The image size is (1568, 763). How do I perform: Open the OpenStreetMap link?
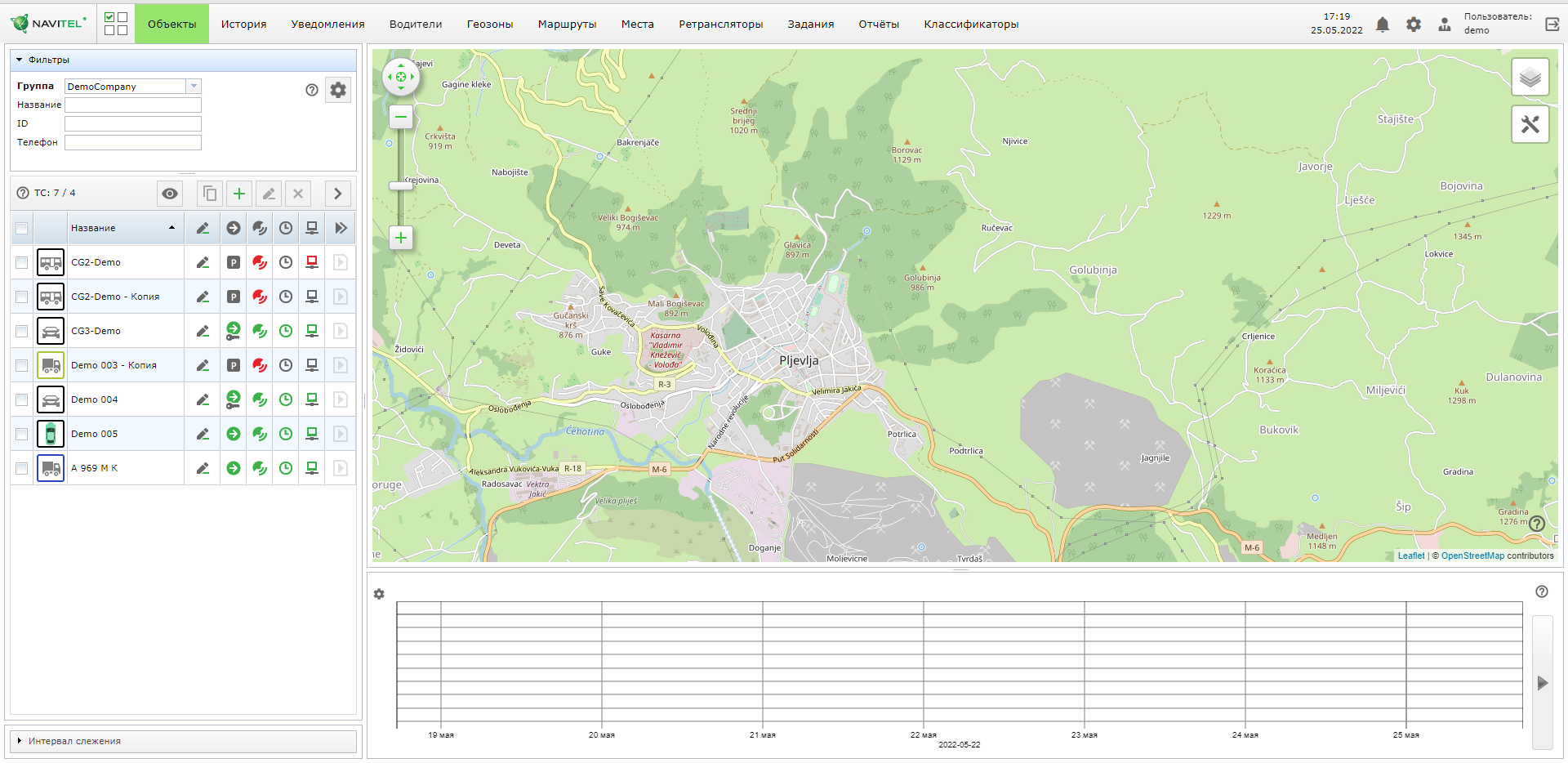click(1472, 556)
